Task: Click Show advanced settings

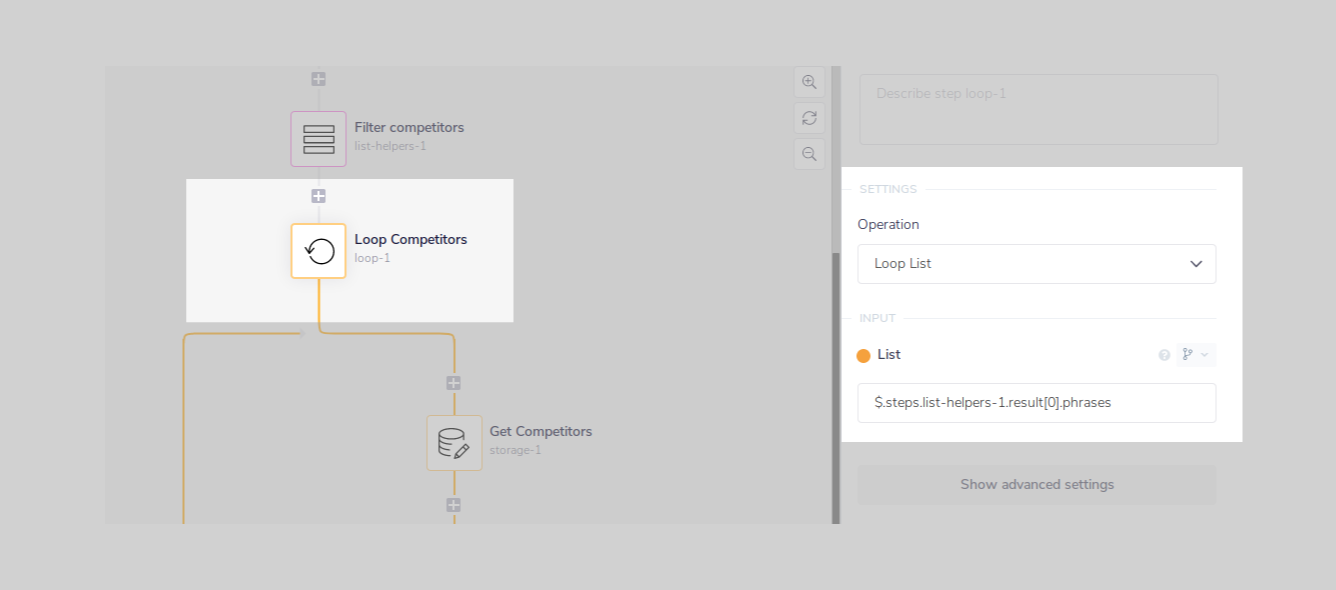Action: (1036, 484)
